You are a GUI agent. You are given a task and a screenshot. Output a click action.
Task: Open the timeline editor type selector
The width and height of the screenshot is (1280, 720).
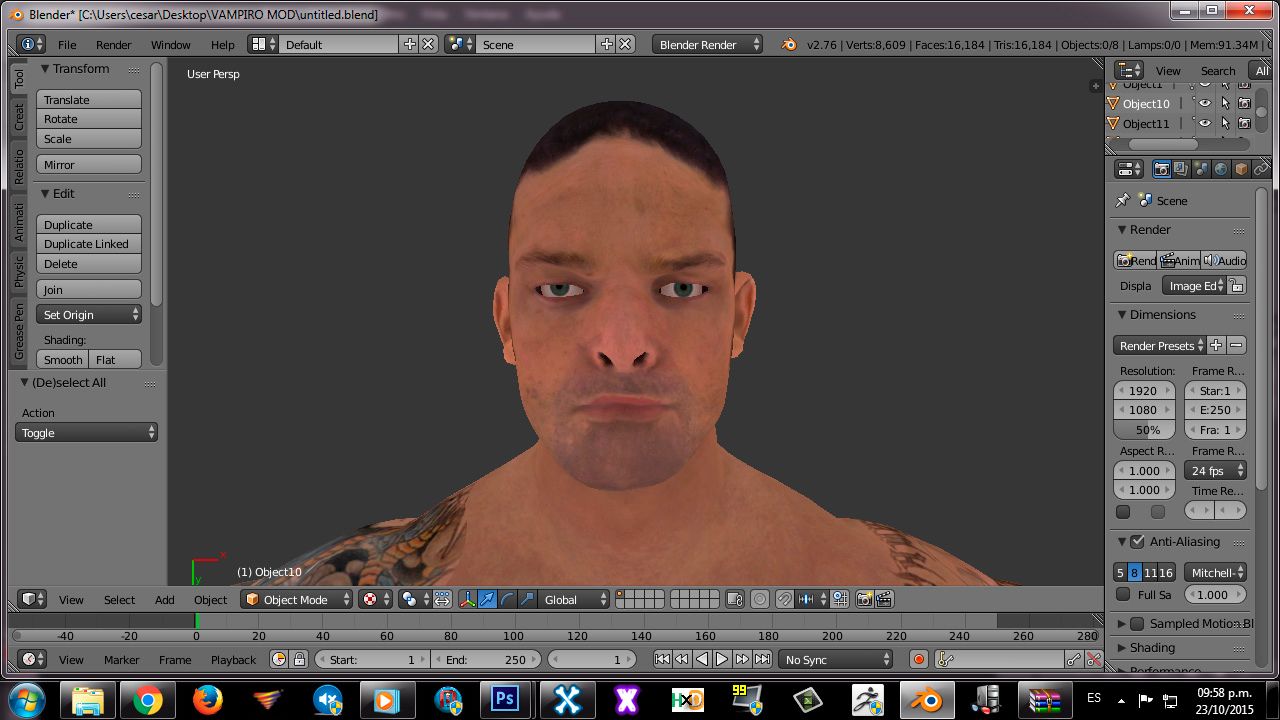pyautogui.click(x=33, y=659)
